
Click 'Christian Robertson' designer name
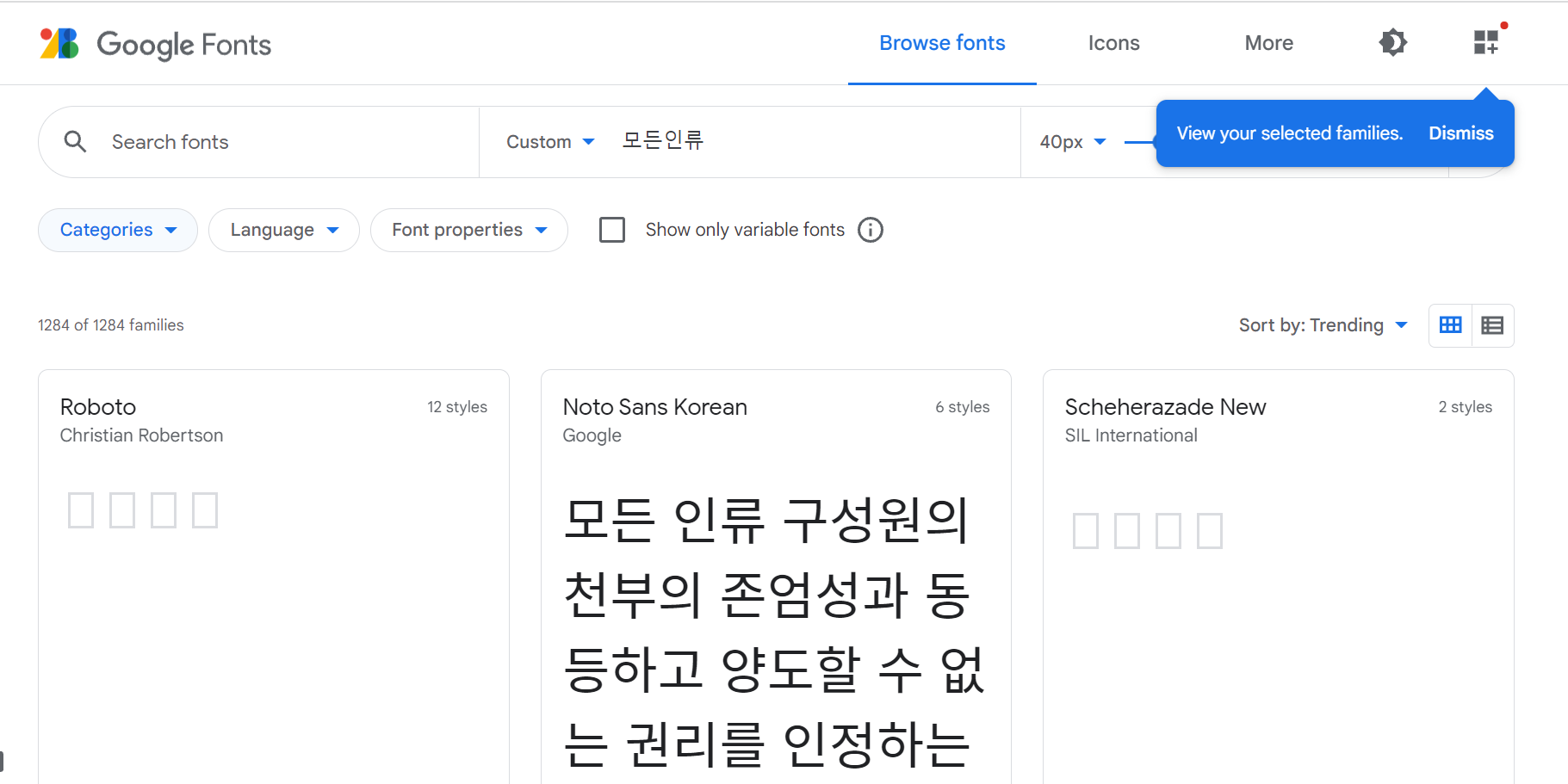141,435
